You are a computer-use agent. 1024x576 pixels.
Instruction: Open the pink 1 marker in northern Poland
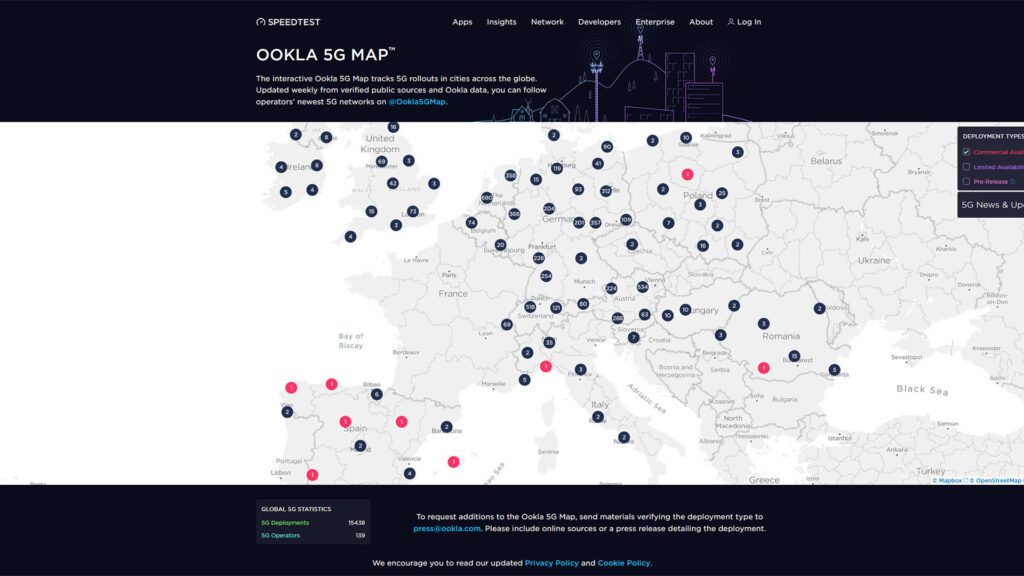click(x=688, y=174)
